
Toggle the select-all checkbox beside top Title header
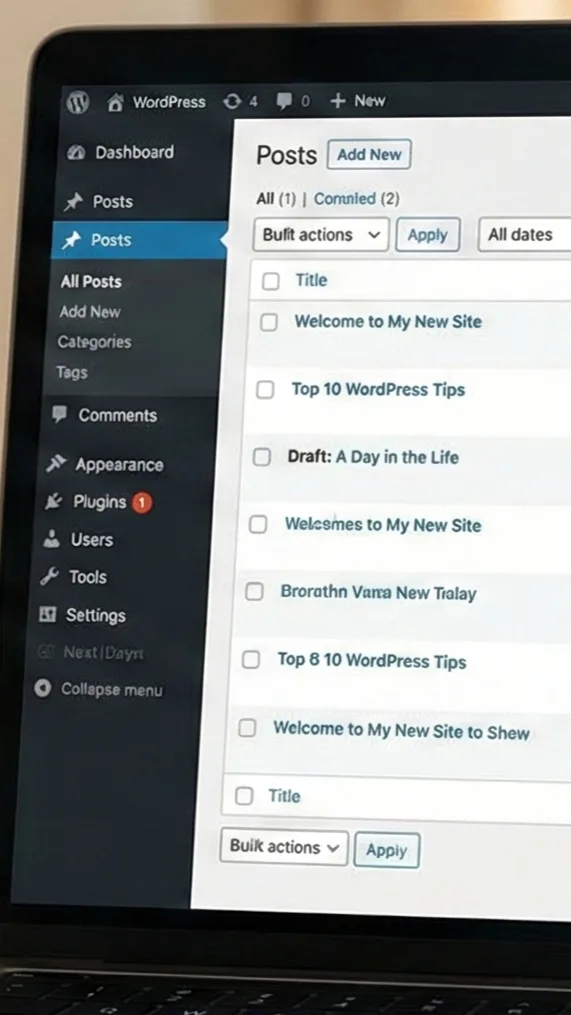tap(271, 281)
